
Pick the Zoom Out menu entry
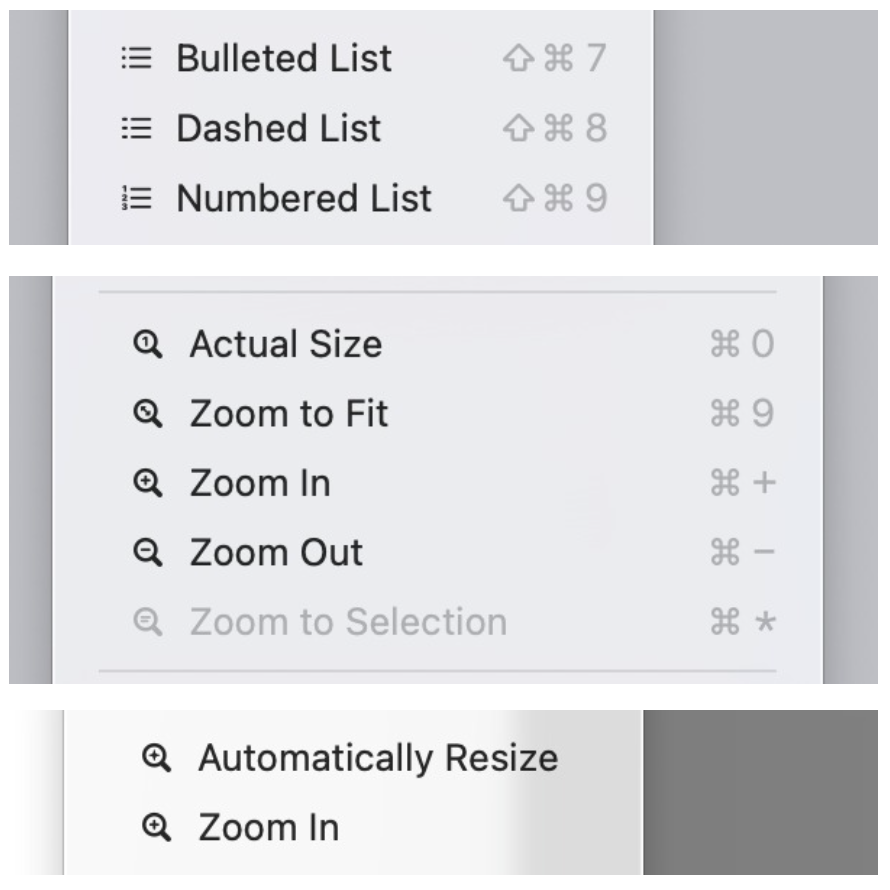[276, 553]
